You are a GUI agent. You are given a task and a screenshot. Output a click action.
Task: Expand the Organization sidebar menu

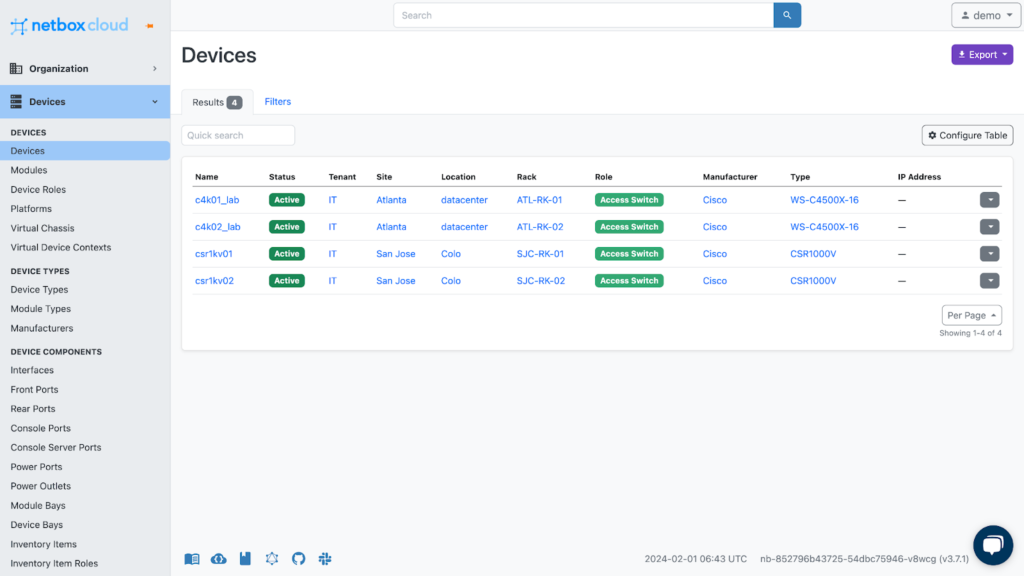[x=85, y=69]
